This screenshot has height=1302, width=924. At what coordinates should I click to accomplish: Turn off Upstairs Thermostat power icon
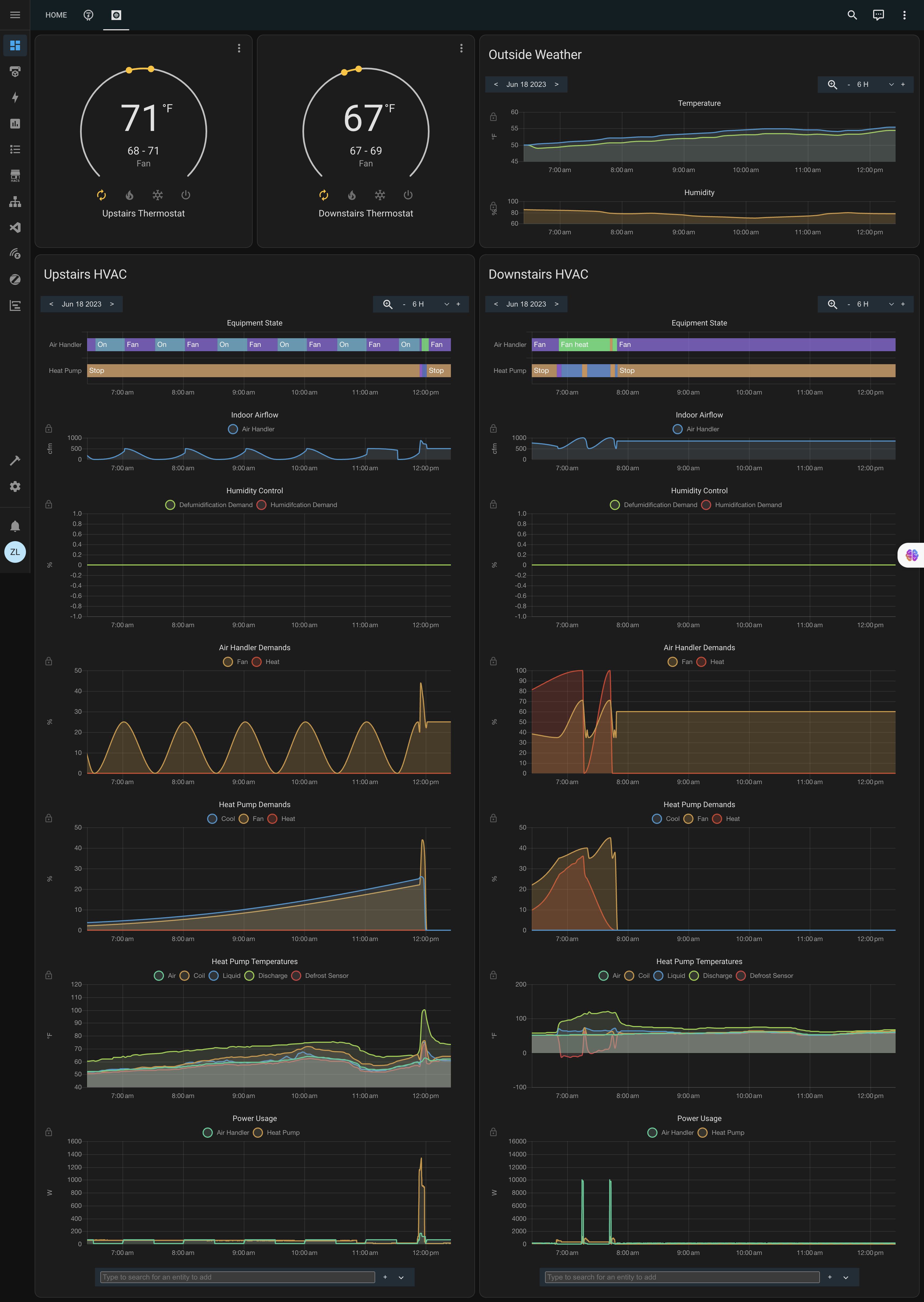coord(186,195)
